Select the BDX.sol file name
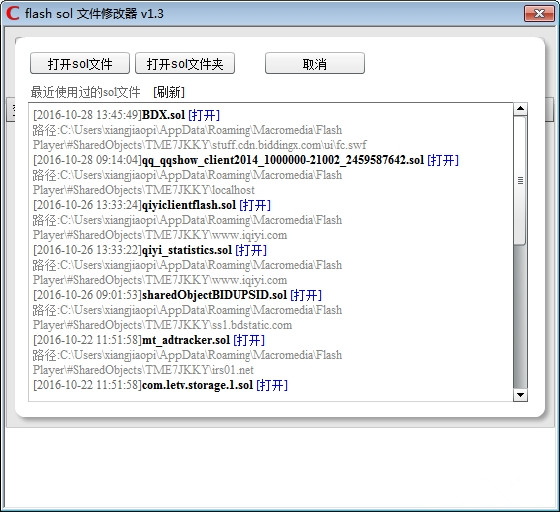This screenshot has height=512, width=560. [164, 115]
